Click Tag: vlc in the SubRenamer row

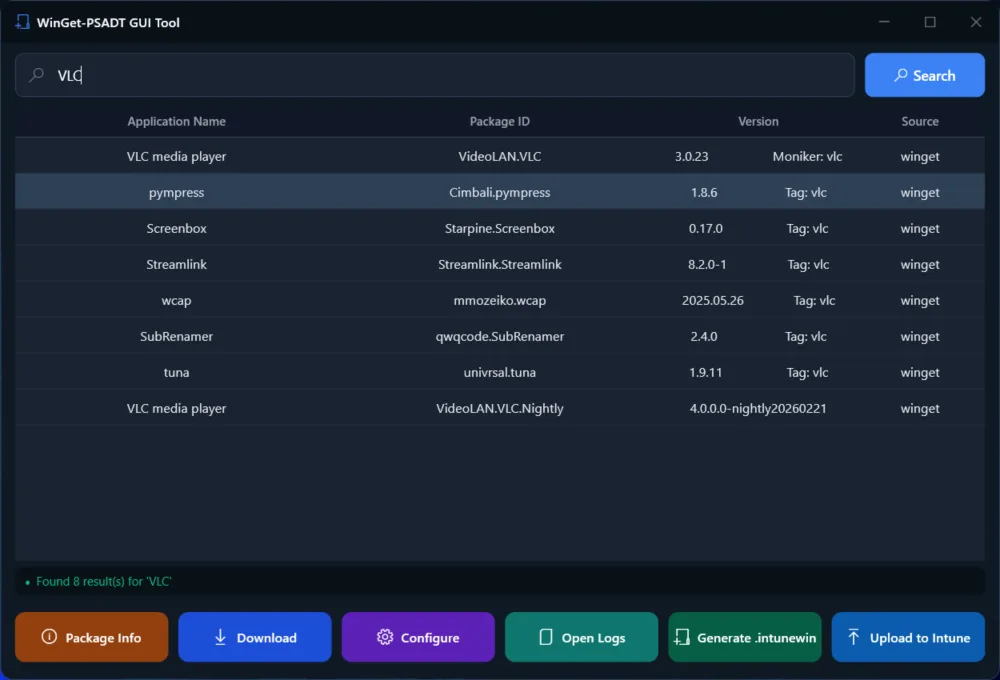point(805,336)
